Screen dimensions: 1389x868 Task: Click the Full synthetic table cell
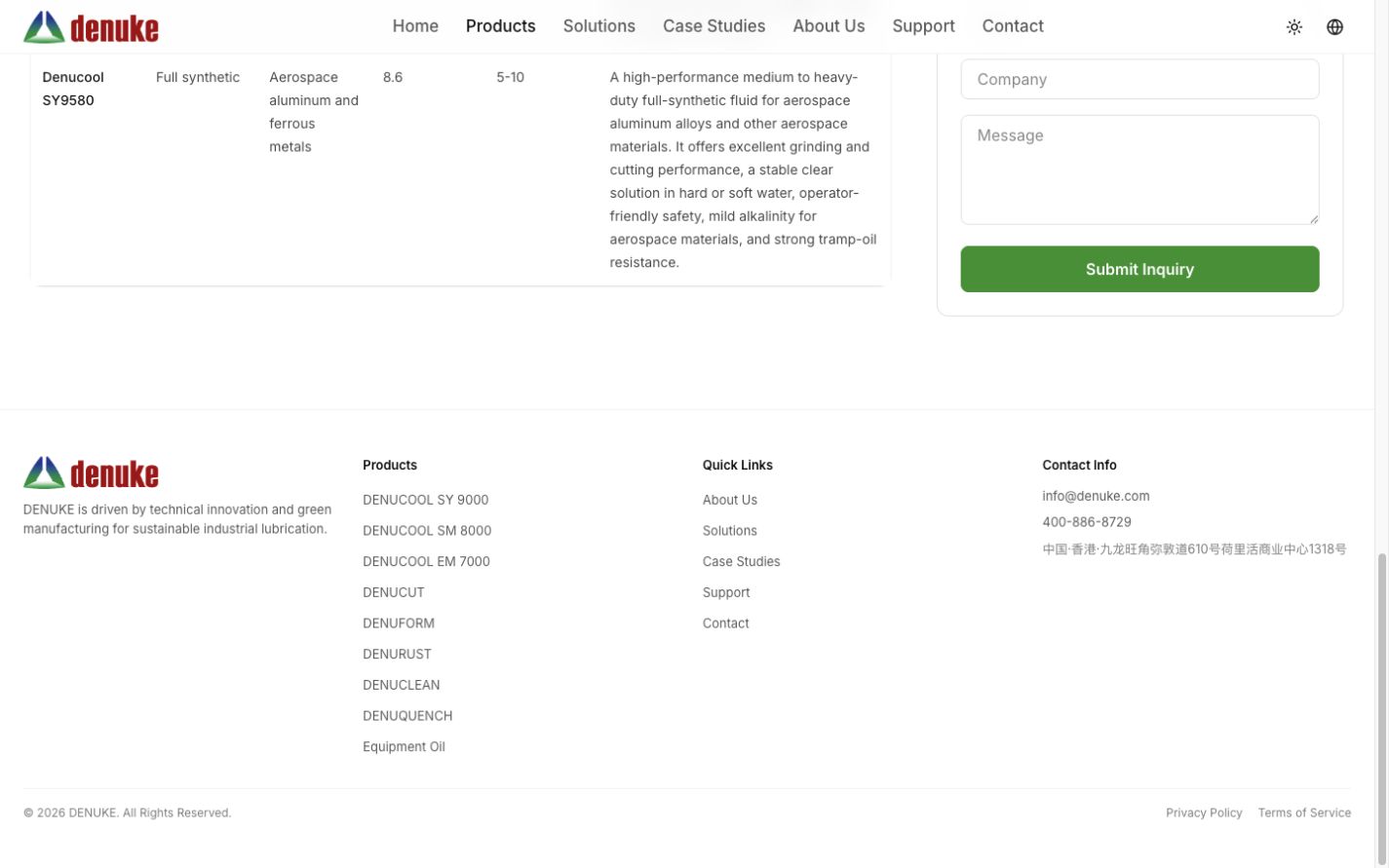[x=198, y=77]
